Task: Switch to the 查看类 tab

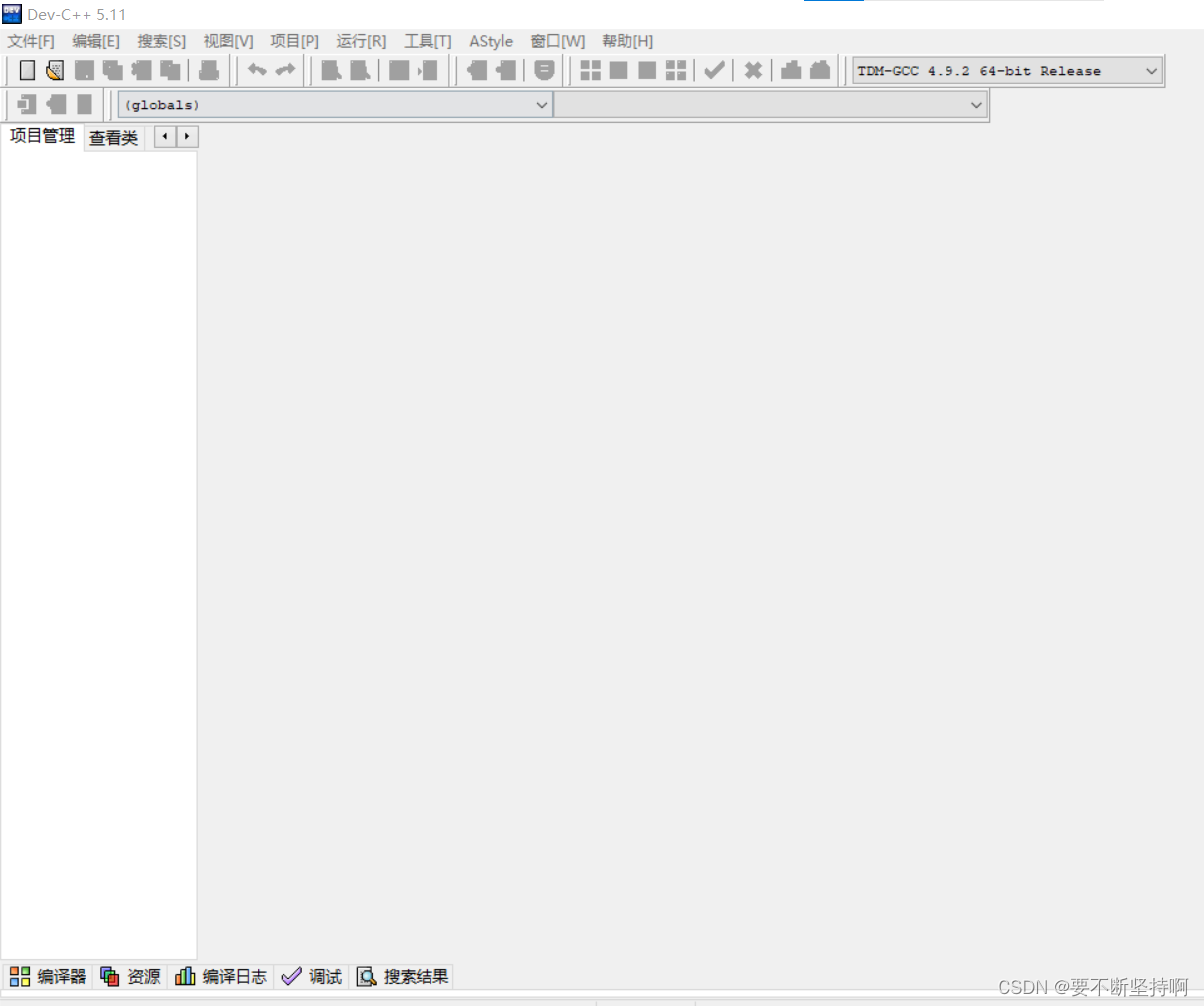Action: tap(113, 138)
